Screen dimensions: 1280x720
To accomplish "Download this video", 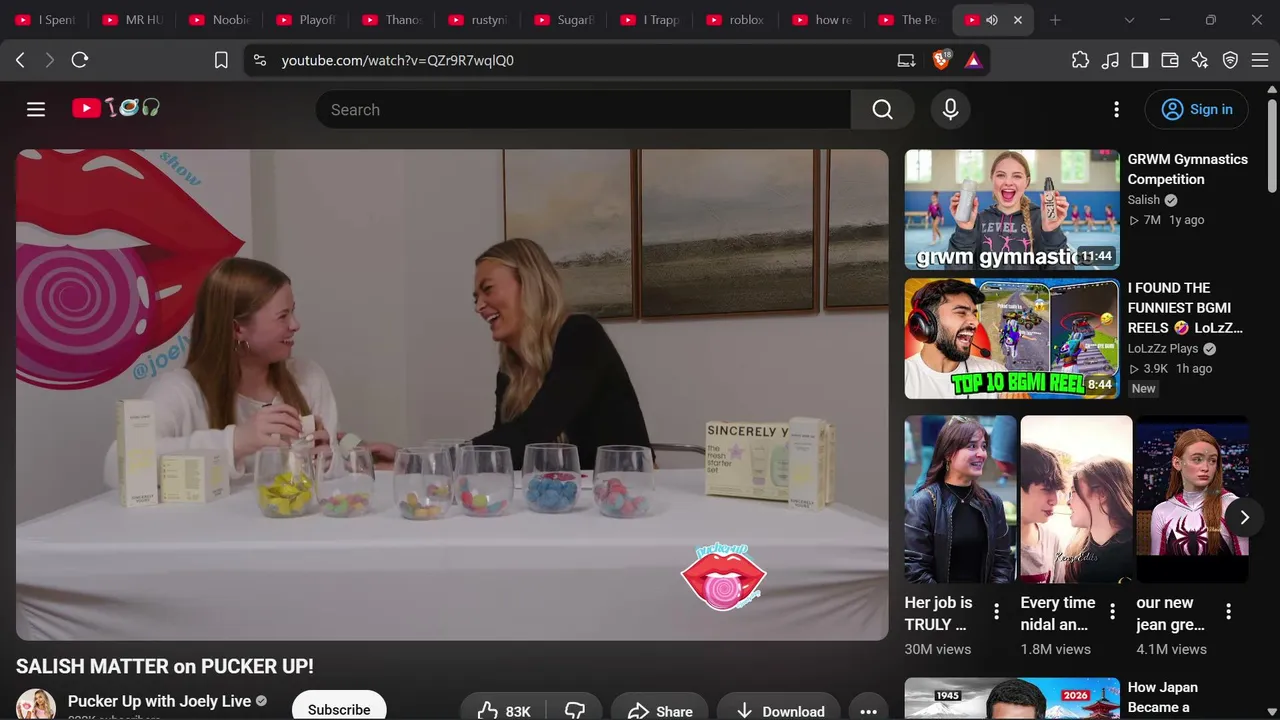I will [779, 710].
